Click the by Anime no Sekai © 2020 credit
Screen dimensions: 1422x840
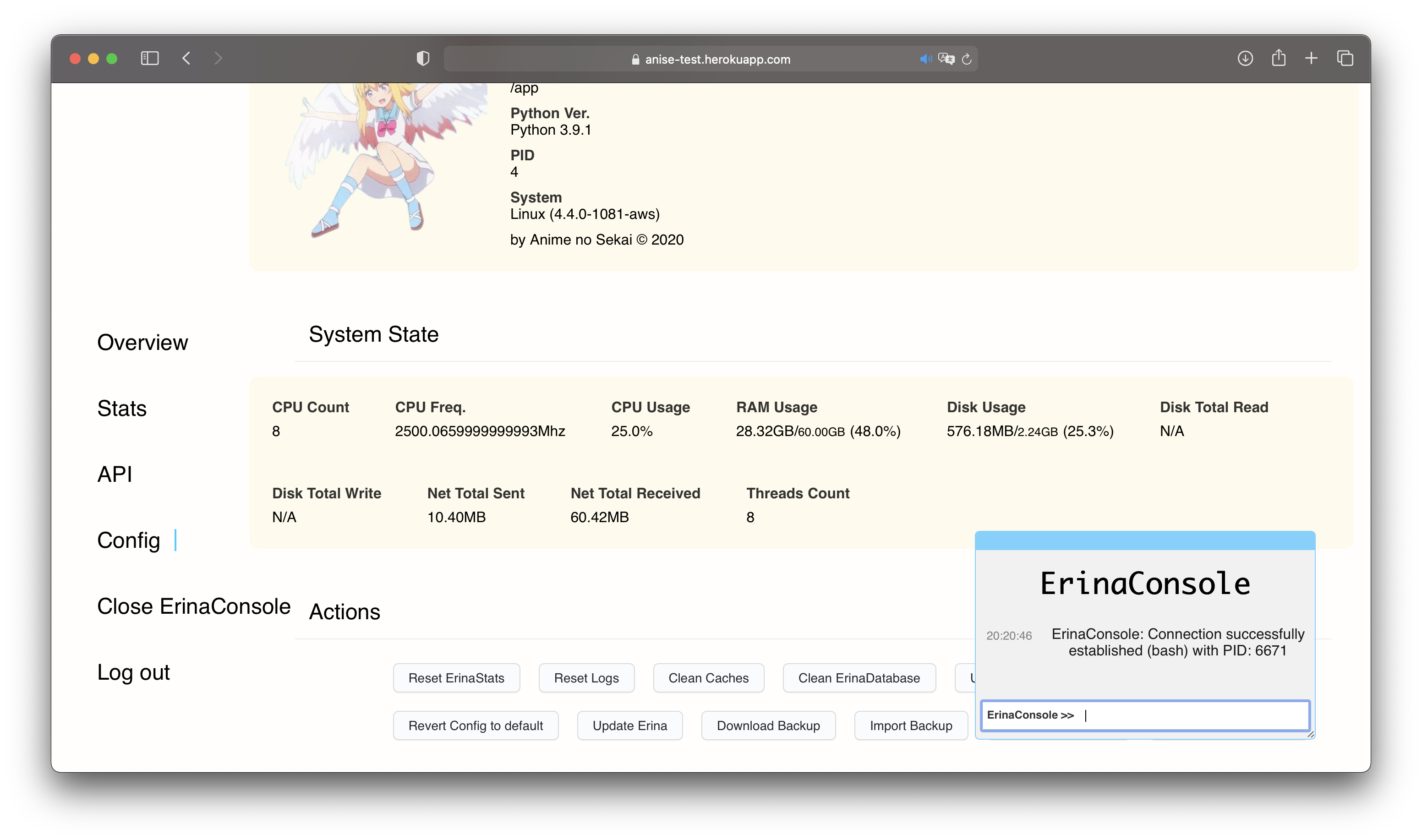pyautogui.click(x=596, y=240)
